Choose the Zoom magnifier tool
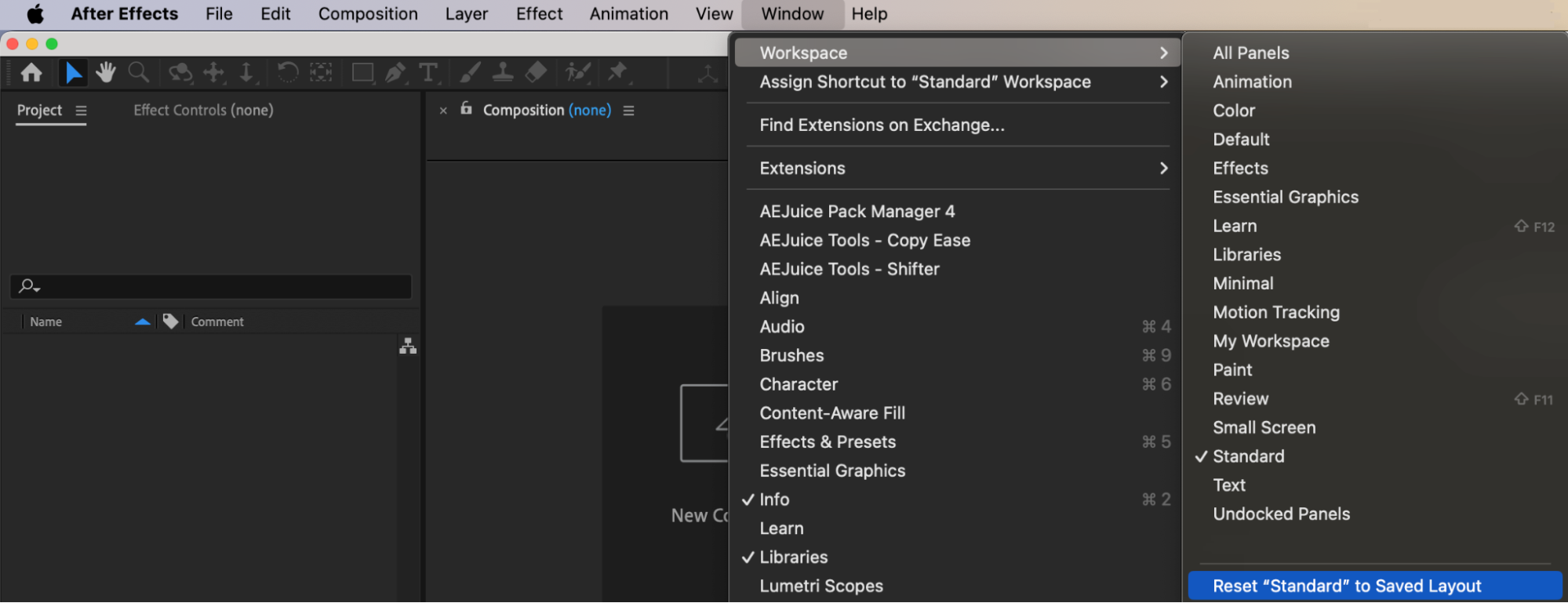This screenshot has height=603, width=1568. [x=139, y=73]
